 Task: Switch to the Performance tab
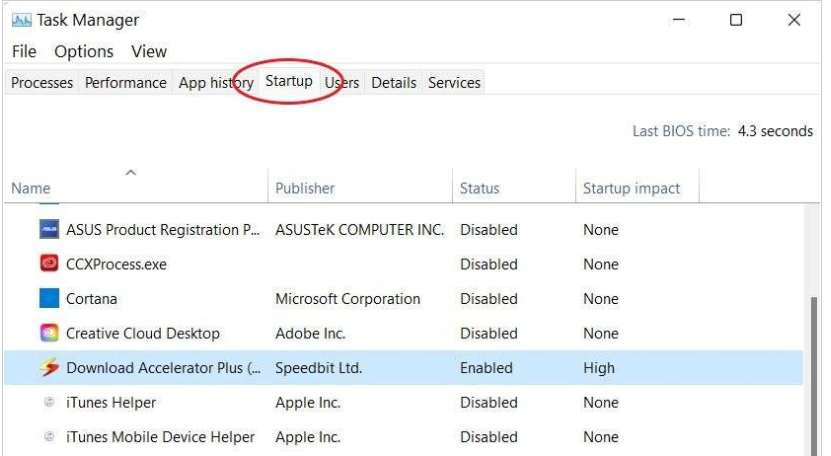click(125, 83)
